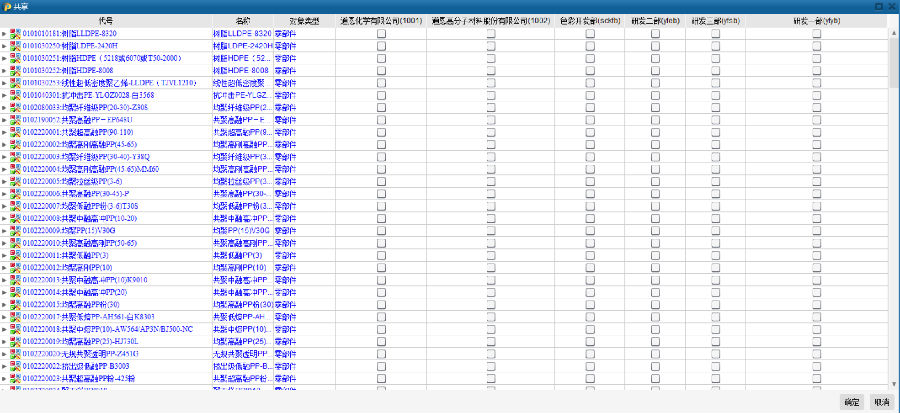The image size is (900, 413).
Task: Check the (1002) company box for row 0102220023
Action: click(491, 379)
